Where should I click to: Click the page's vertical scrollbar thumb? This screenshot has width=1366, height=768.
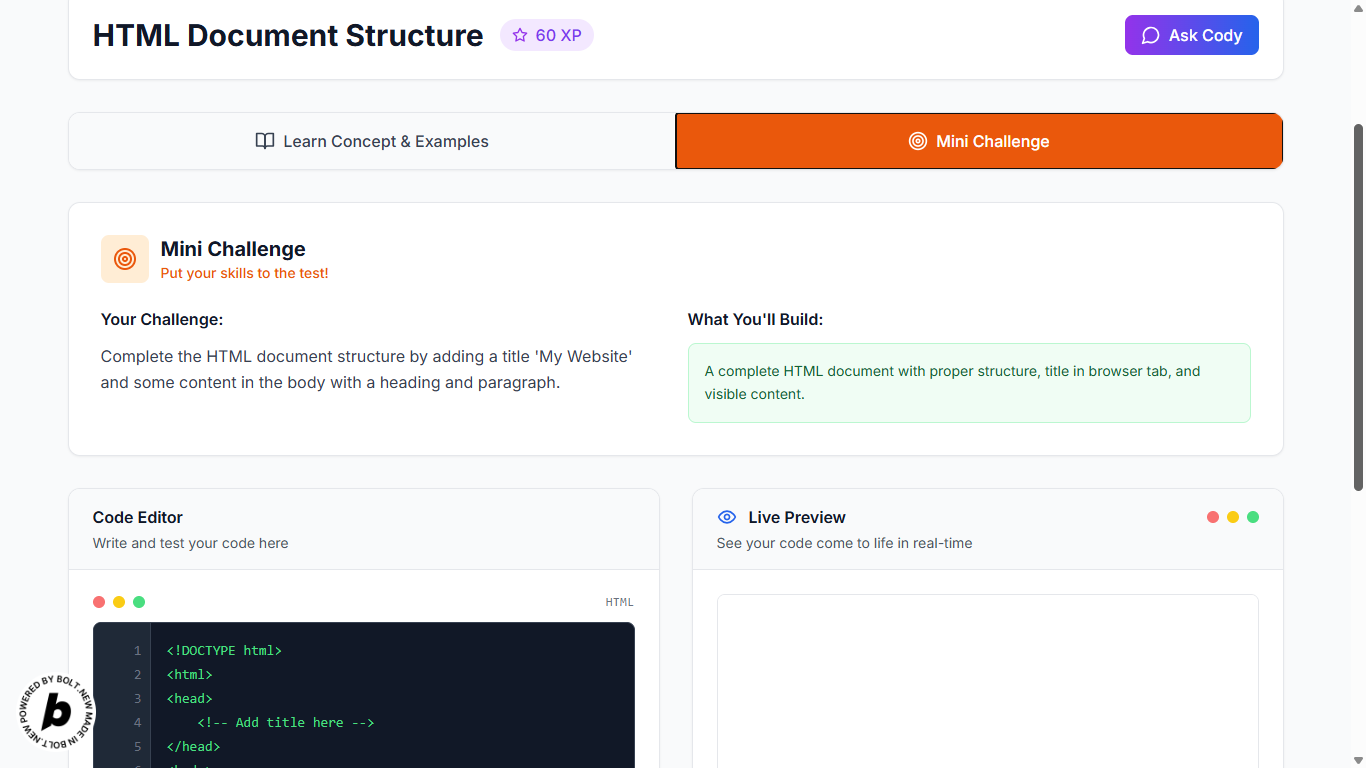click(x=1358, y=300)
